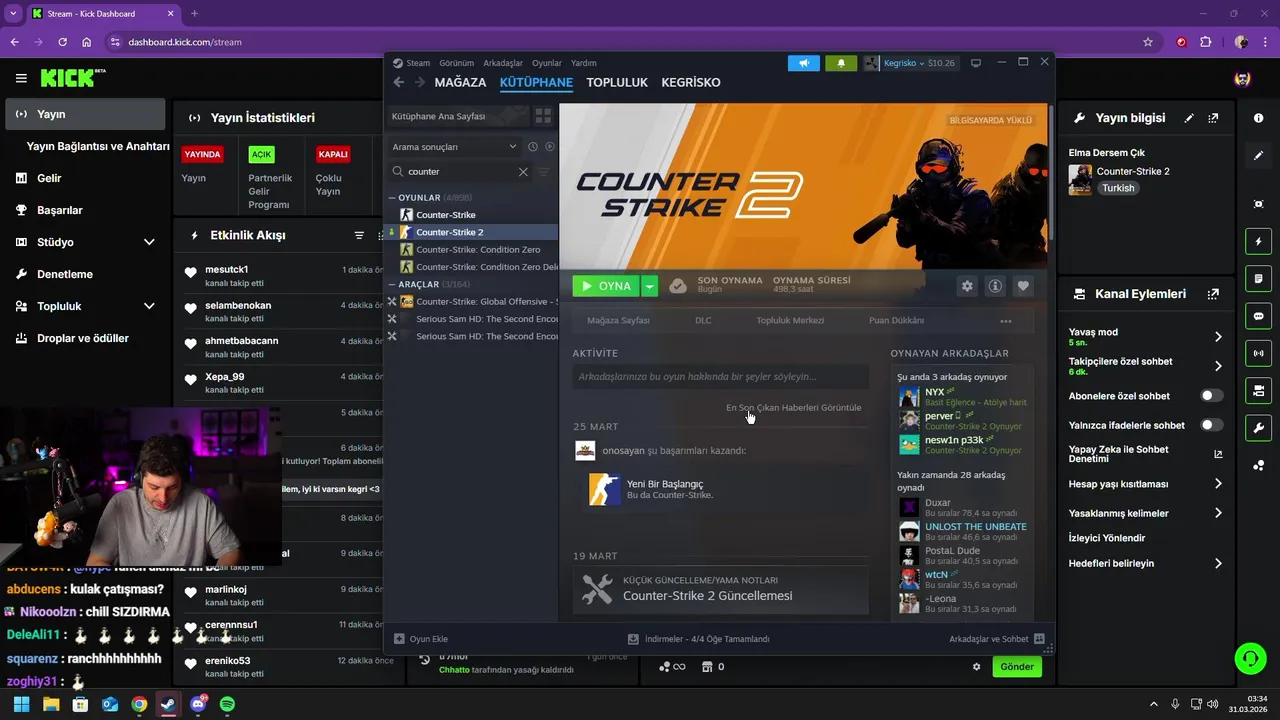The image size is (1280, 720).
Task: Open the Arama sonuçları collection dropdown
Action: (454, 146)
